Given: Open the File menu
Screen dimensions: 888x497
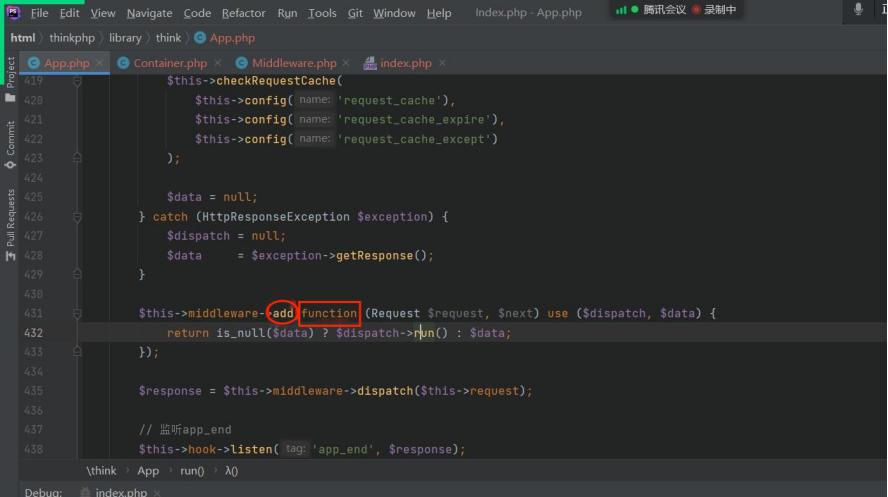Looking at the screenshot, I should pos(39,12).
